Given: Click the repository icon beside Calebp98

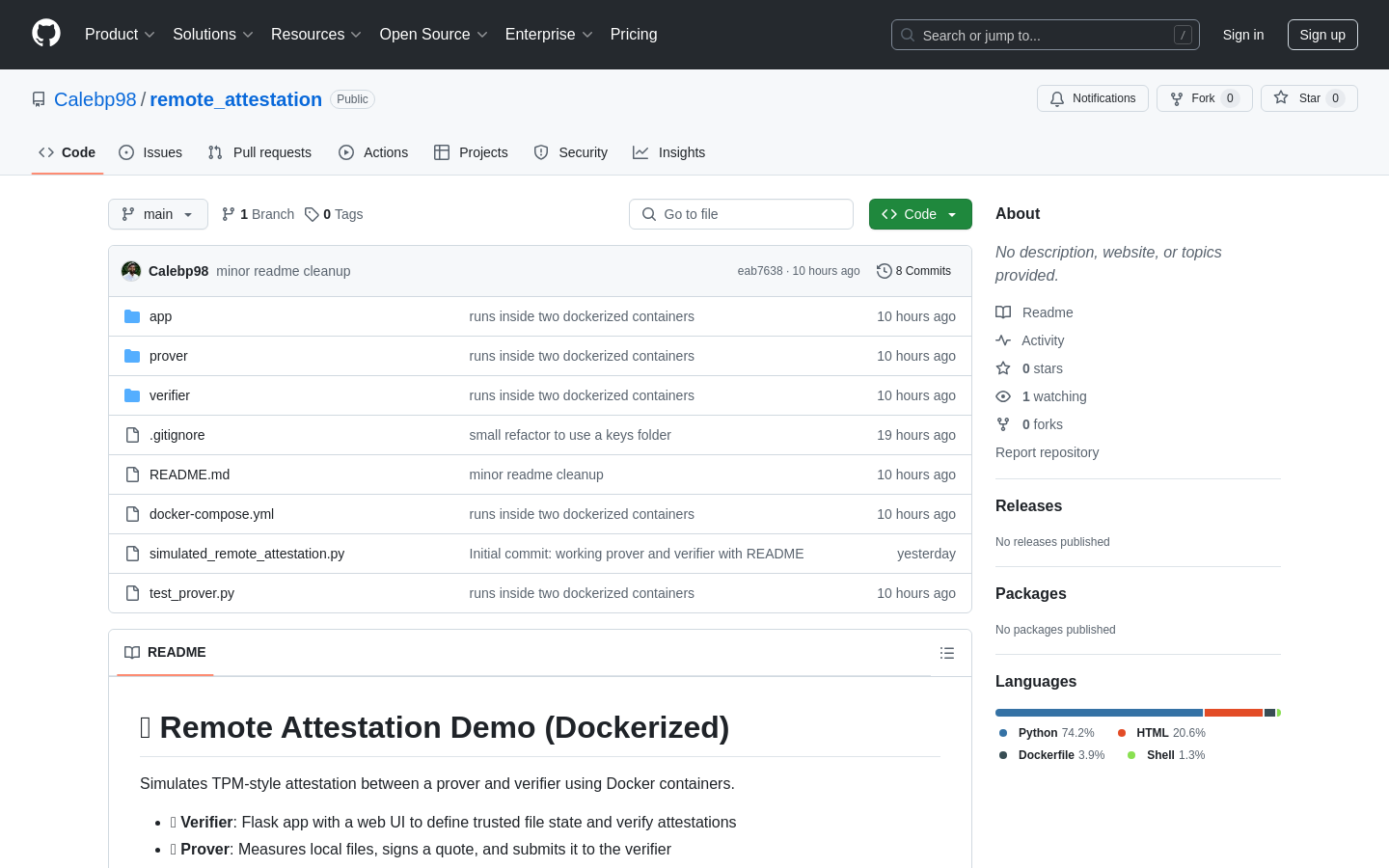Looking at the screenshot, I should pos(39,99).
